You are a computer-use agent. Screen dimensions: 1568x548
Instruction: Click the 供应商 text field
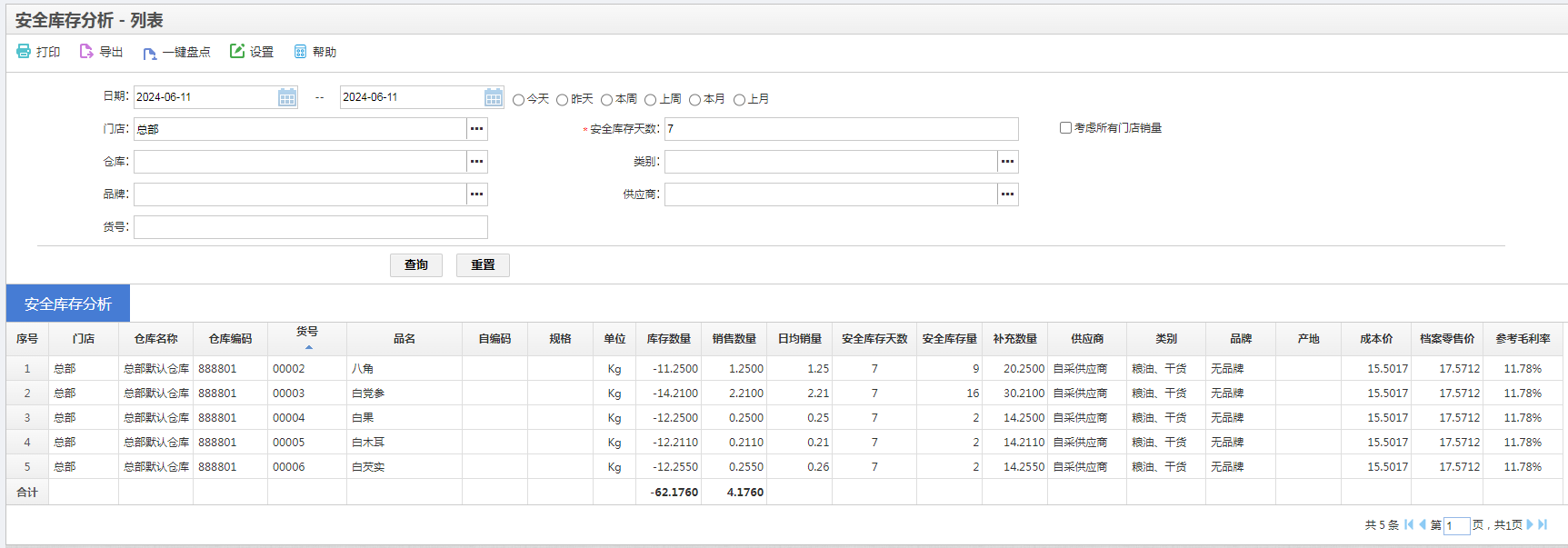(831, 194)
